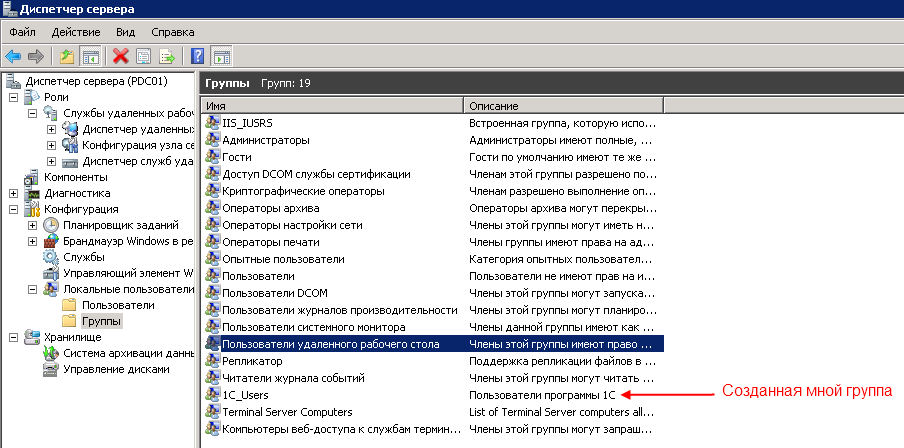This screenshot has width=904, height=448.
Task: Collapse the Роли tree node
Action: coord(13,97)
